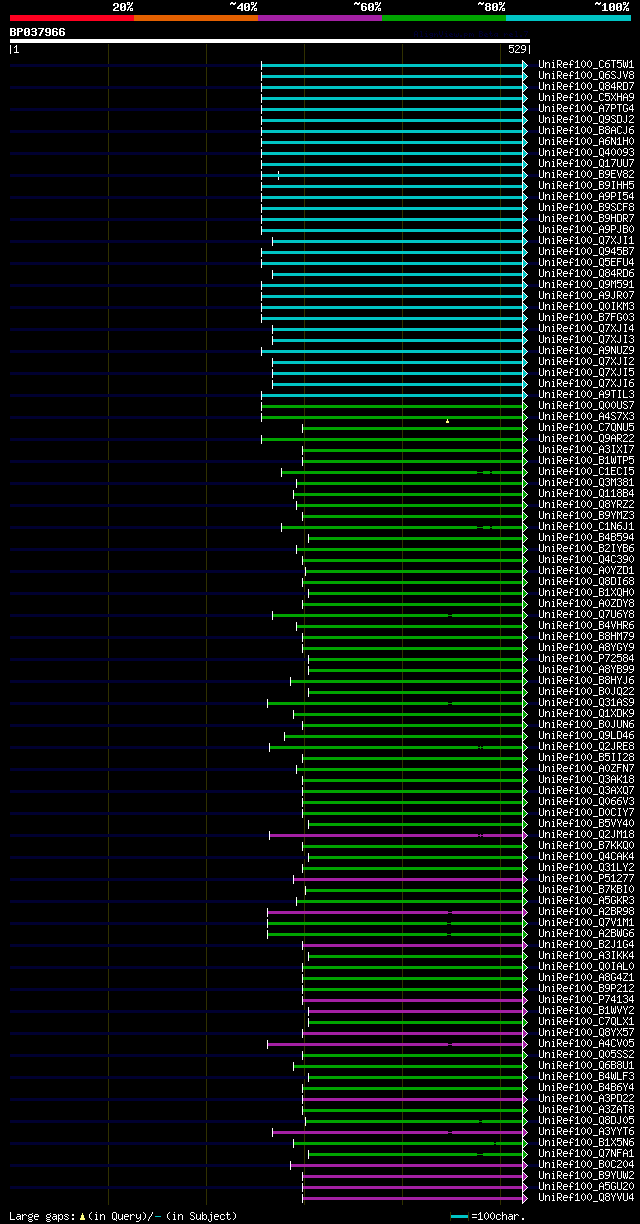Click the purple alignment bar for UniRef100_A2BR98
Image resolution: width=640 pixels, height=1224 pixels.
point(397,912)
